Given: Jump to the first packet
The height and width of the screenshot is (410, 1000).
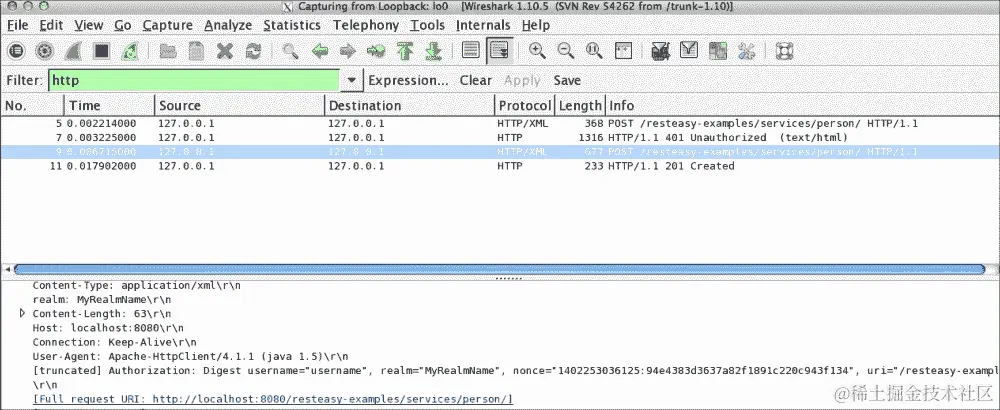Looking at the screenshot, I should coord(405,50).
